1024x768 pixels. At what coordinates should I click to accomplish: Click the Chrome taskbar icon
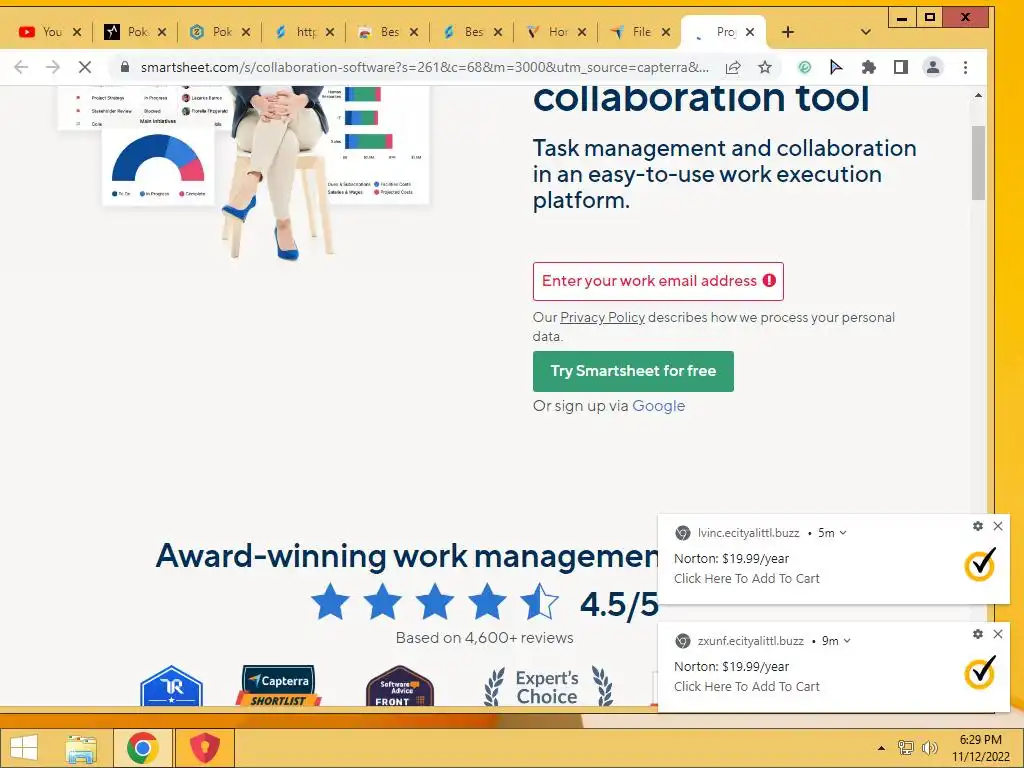point(142,748)
